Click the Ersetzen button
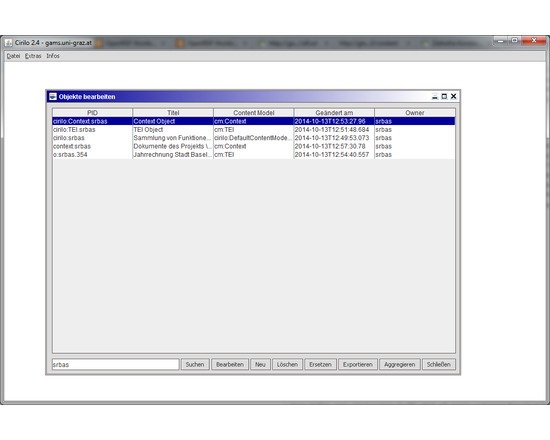Image resolution: width=550 pixels, height=440 pixels. [x=320, y=365]
